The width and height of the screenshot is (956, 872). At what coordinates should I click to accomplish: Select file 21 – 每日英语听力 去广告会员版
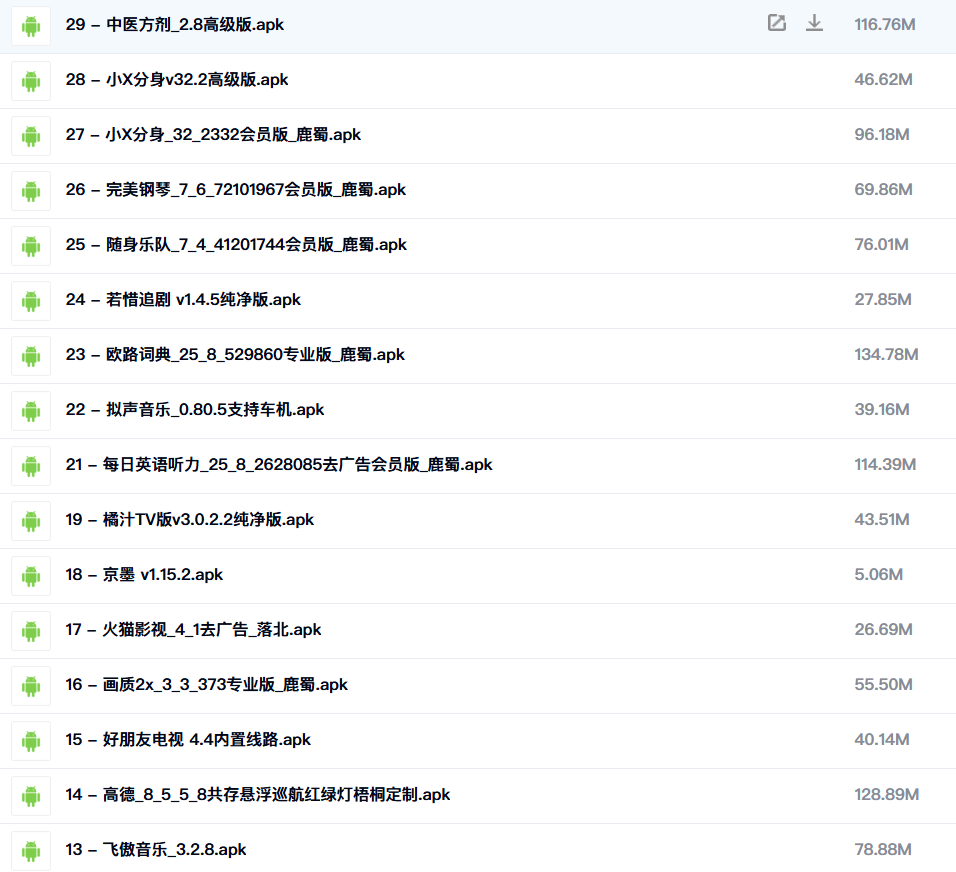[x=279, y=464]
